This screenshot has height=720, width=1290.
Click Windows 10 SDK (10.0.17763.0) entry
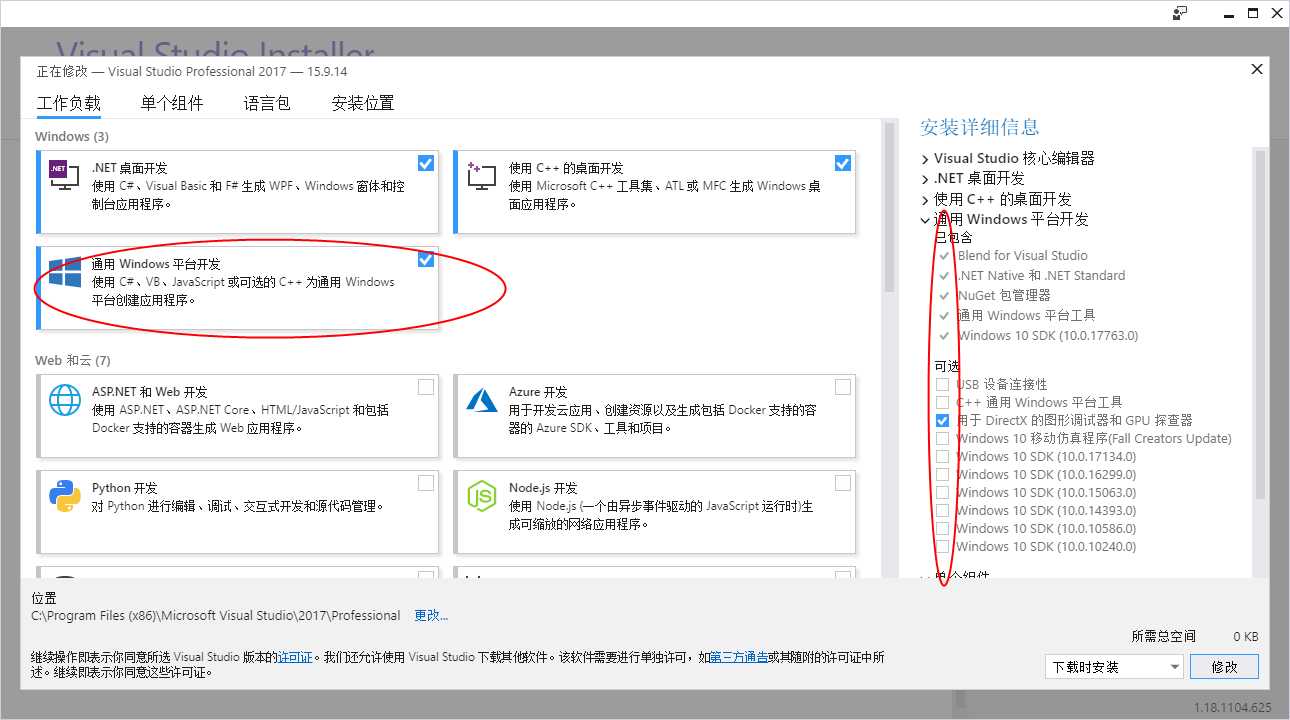1047,335
